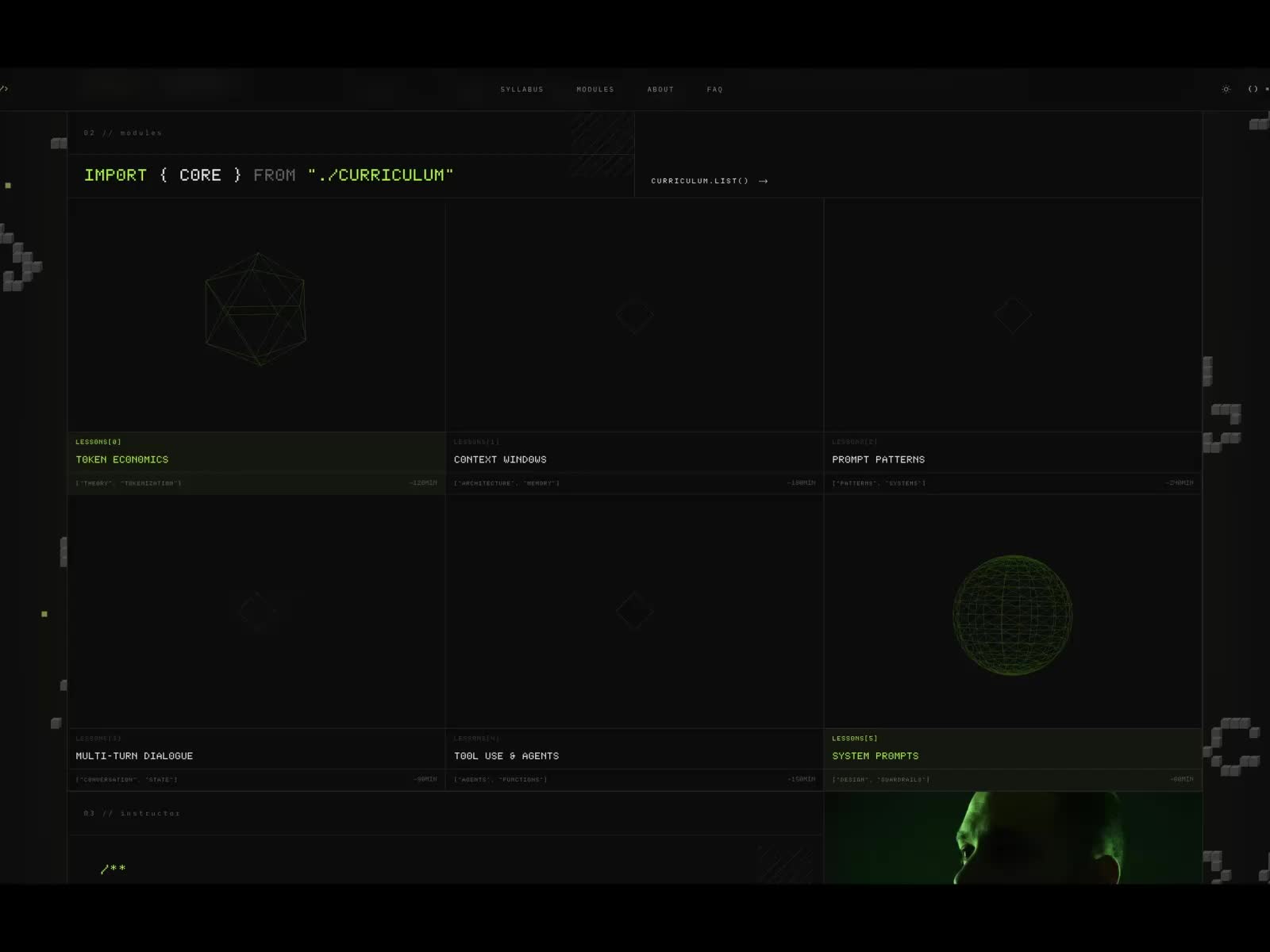Select the FAQ nav link
This screenshot has width=1270, height=952.
pyautogui.click(x=714, y=90)
